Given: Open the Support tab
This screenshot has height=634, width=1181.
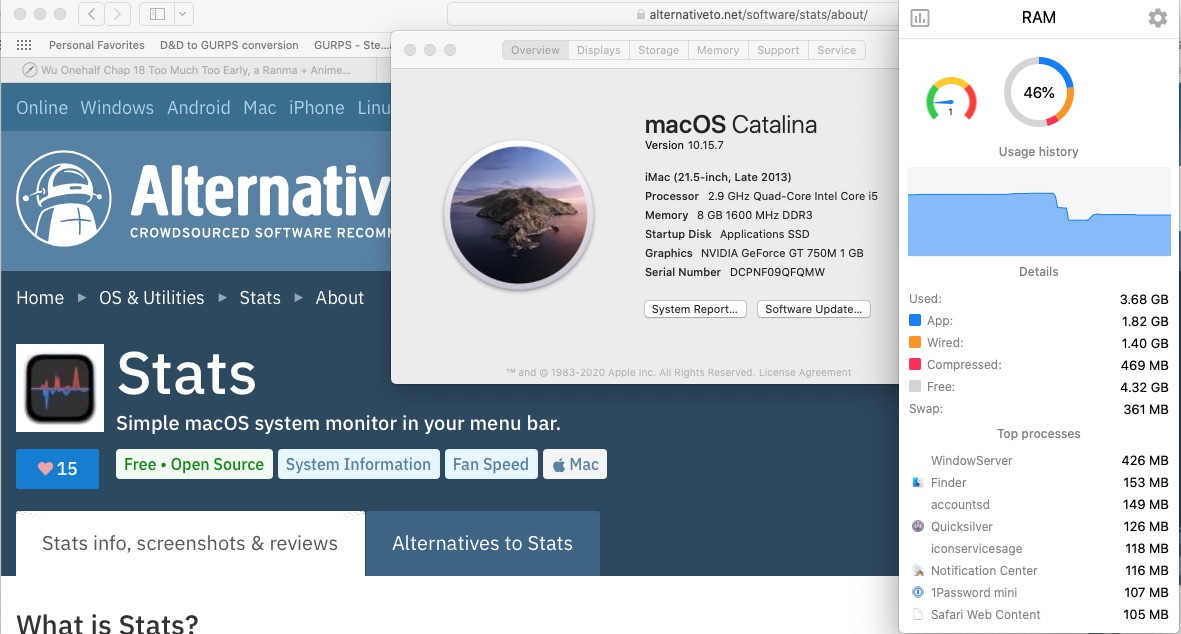Looking at the screenshot, I should click(778, 50).
